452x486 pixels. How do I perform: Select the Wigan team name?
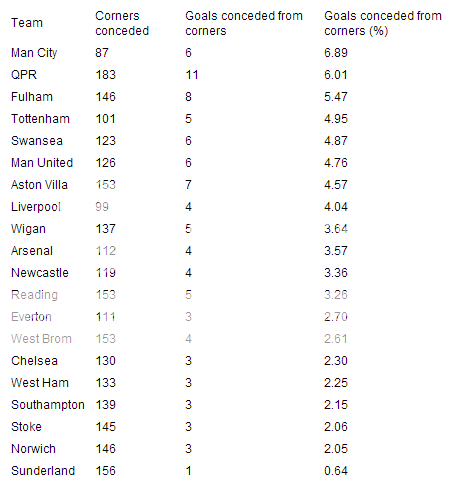pyautogui.click(x=28, y=229)
